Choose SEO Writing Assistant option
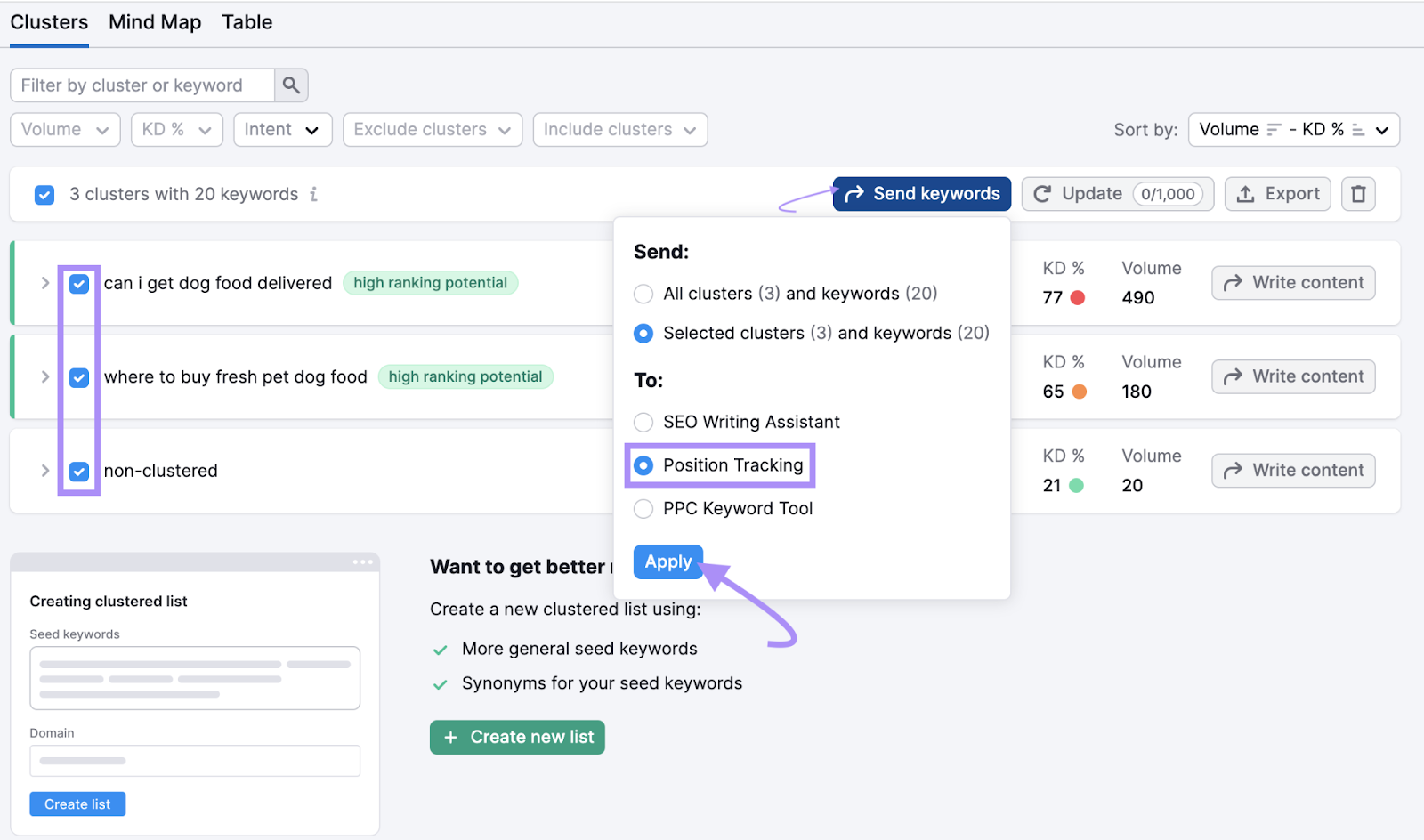Viewport: 1424px width, 840px height. click(x=643, y=423)
